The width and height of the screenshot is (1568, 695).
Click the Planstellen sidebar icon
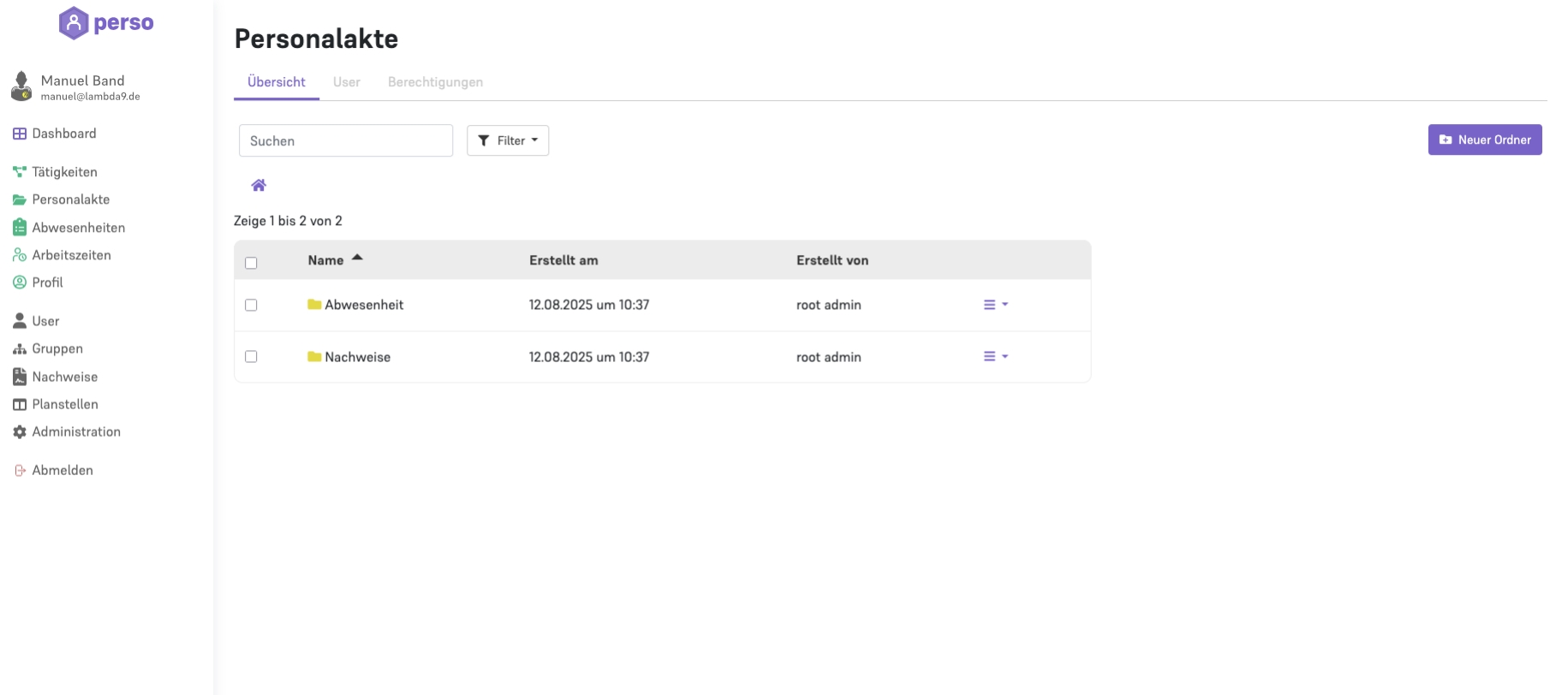pyautogui.click(x=20, y=405)
